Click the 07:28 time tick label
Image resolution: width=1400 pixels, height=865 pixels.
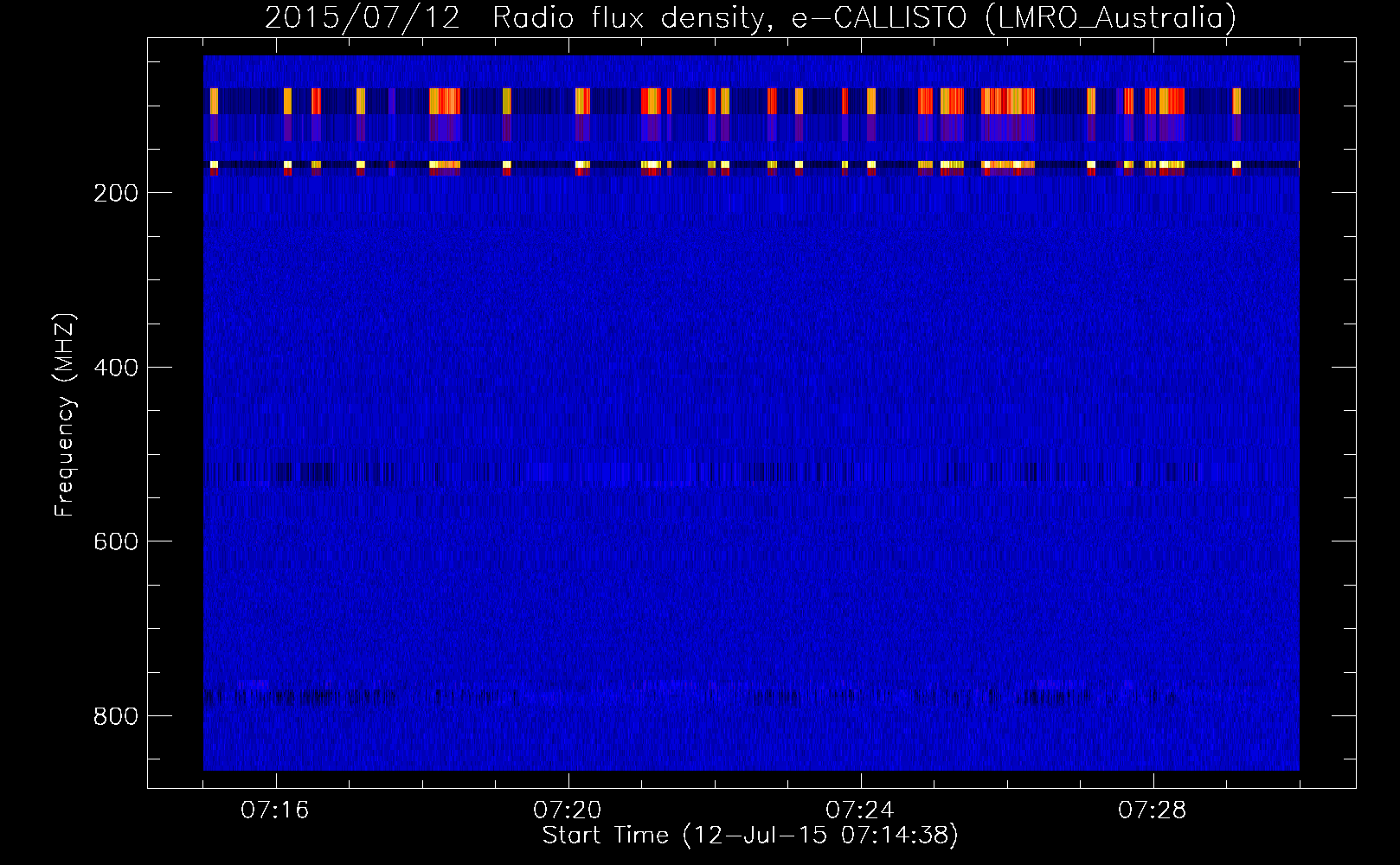point(1153,811)
